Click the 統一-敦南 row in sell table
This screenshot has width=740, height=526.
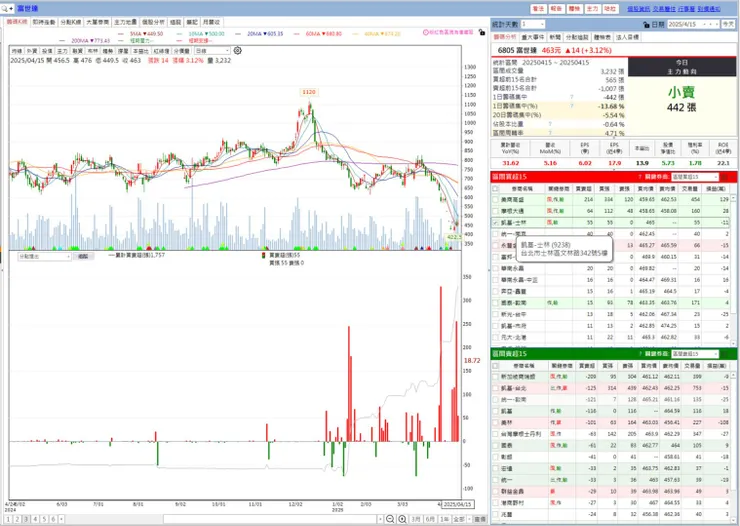click(x=613, y=400)
